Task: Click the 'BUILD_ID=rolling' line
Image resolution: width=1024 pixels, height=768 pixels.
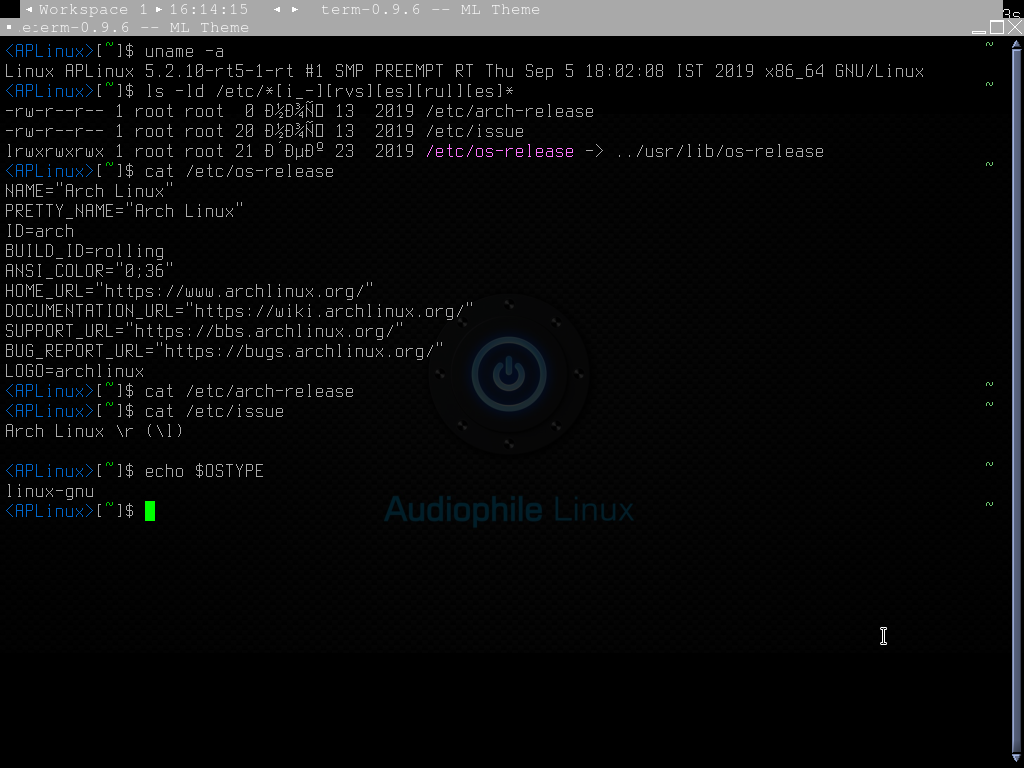Action: [84, 251]
